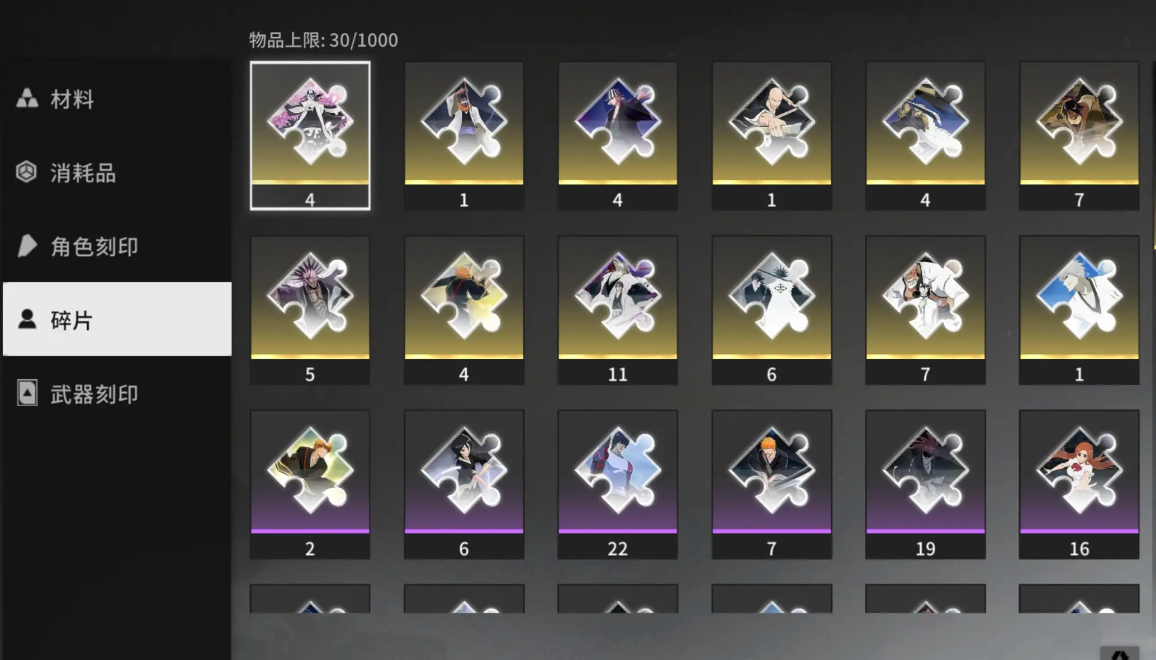Choose the gold fragment with count 5
Screen dimensions: 1156x660
[310, 310]
